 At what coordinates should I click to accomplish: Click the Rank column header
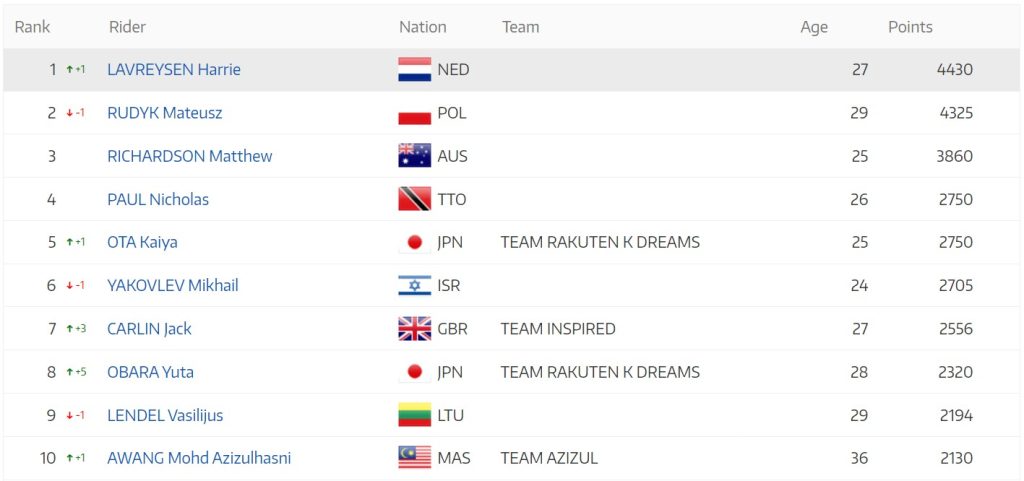(x=33, y=27)
